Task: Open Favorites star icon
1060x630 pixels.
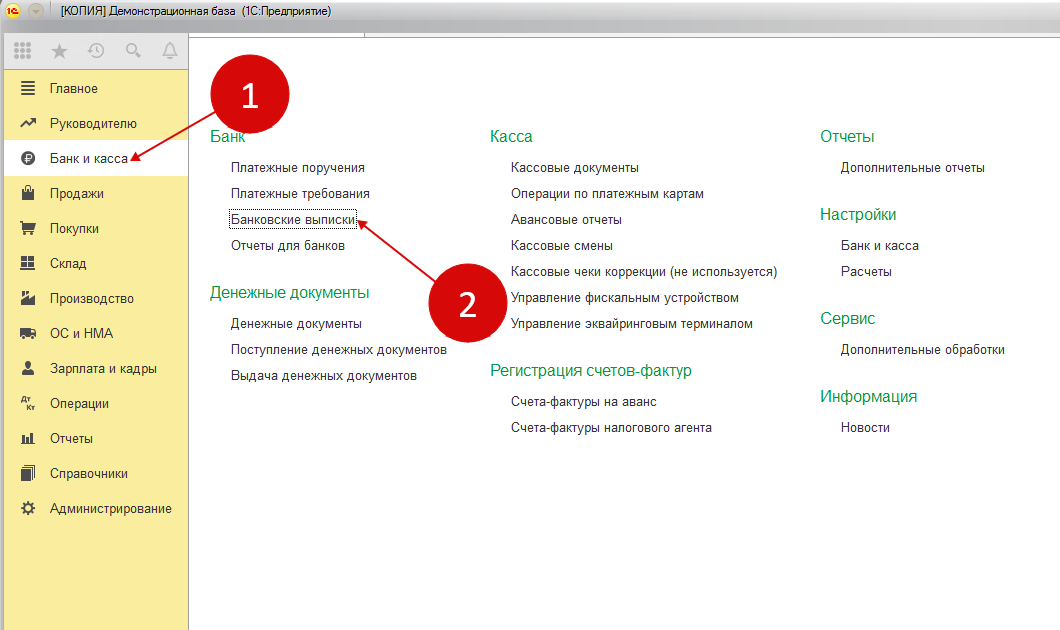Action: pos(59,51)
